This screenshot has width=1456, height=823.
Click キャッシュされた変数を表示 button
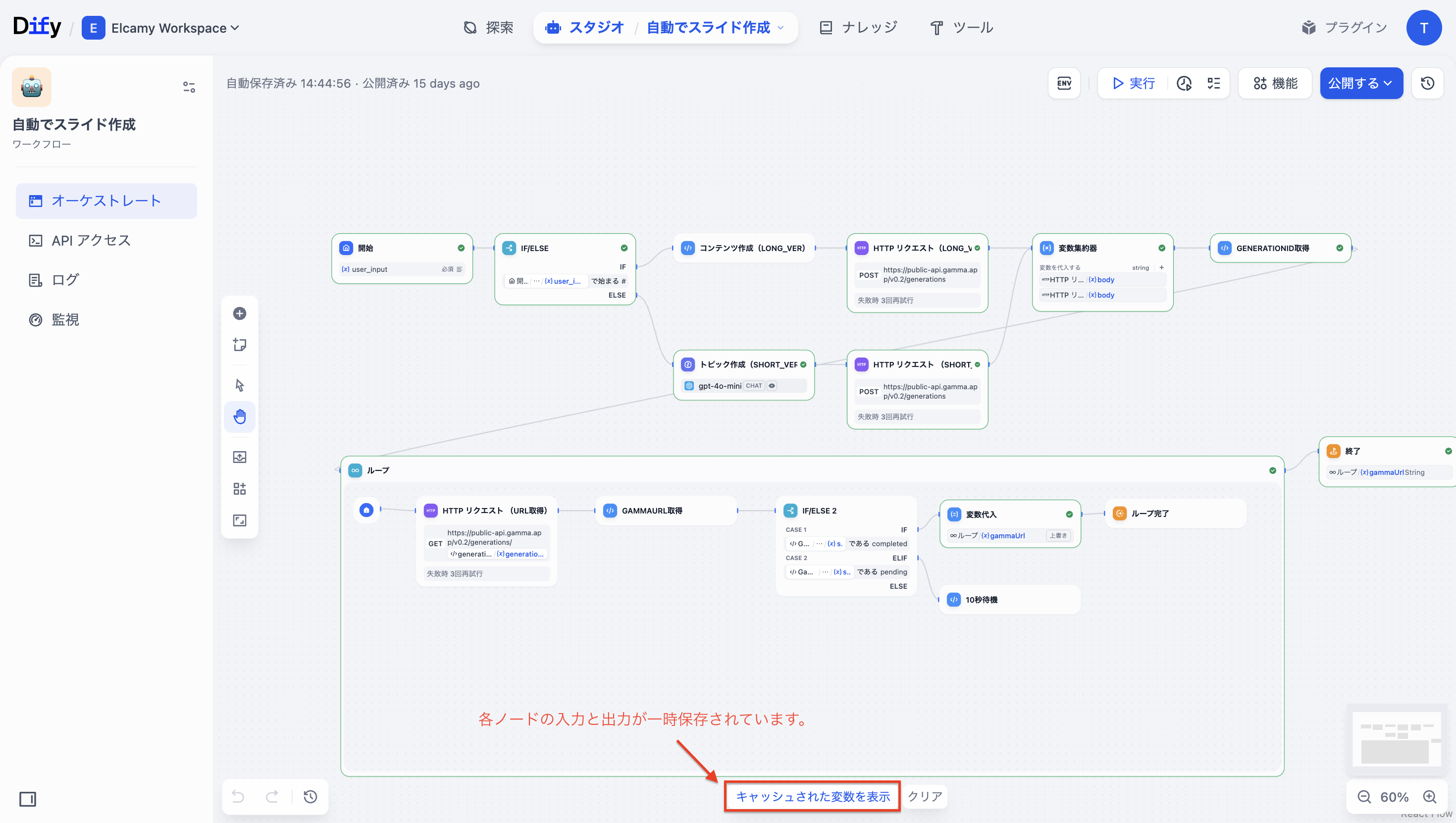coord(812,796)
